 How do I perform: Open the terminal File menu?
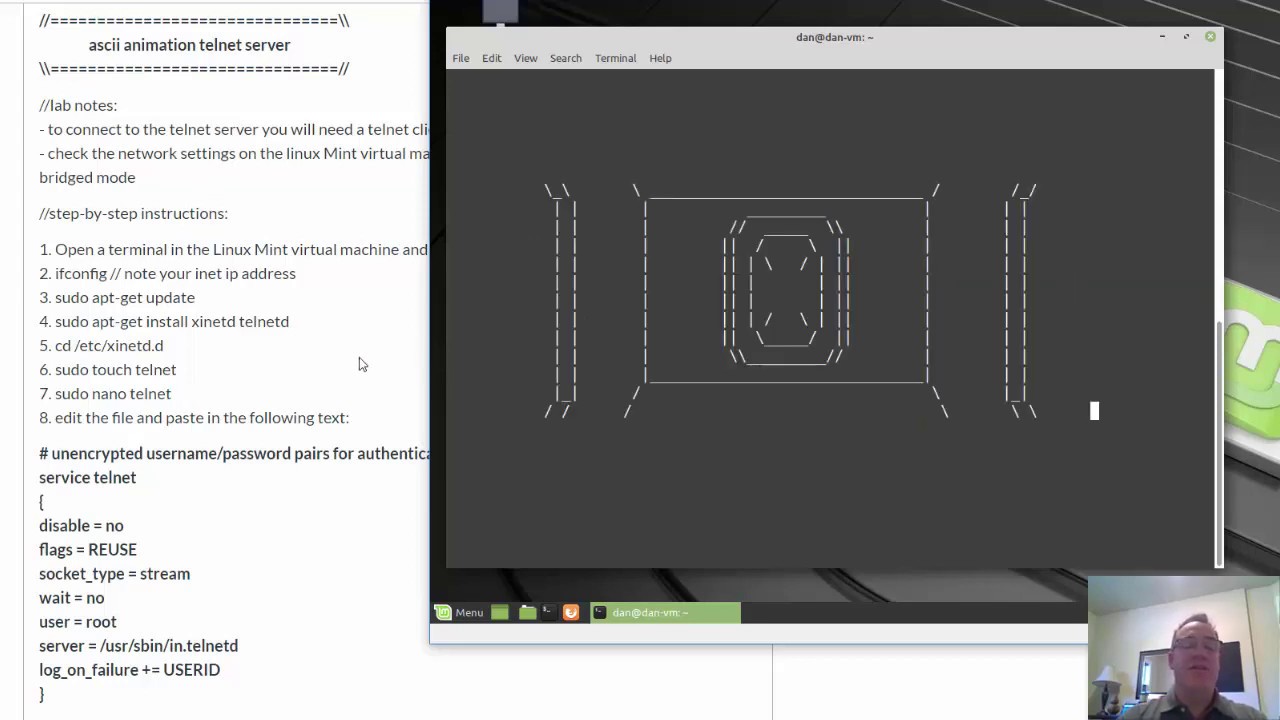point(460,58)
